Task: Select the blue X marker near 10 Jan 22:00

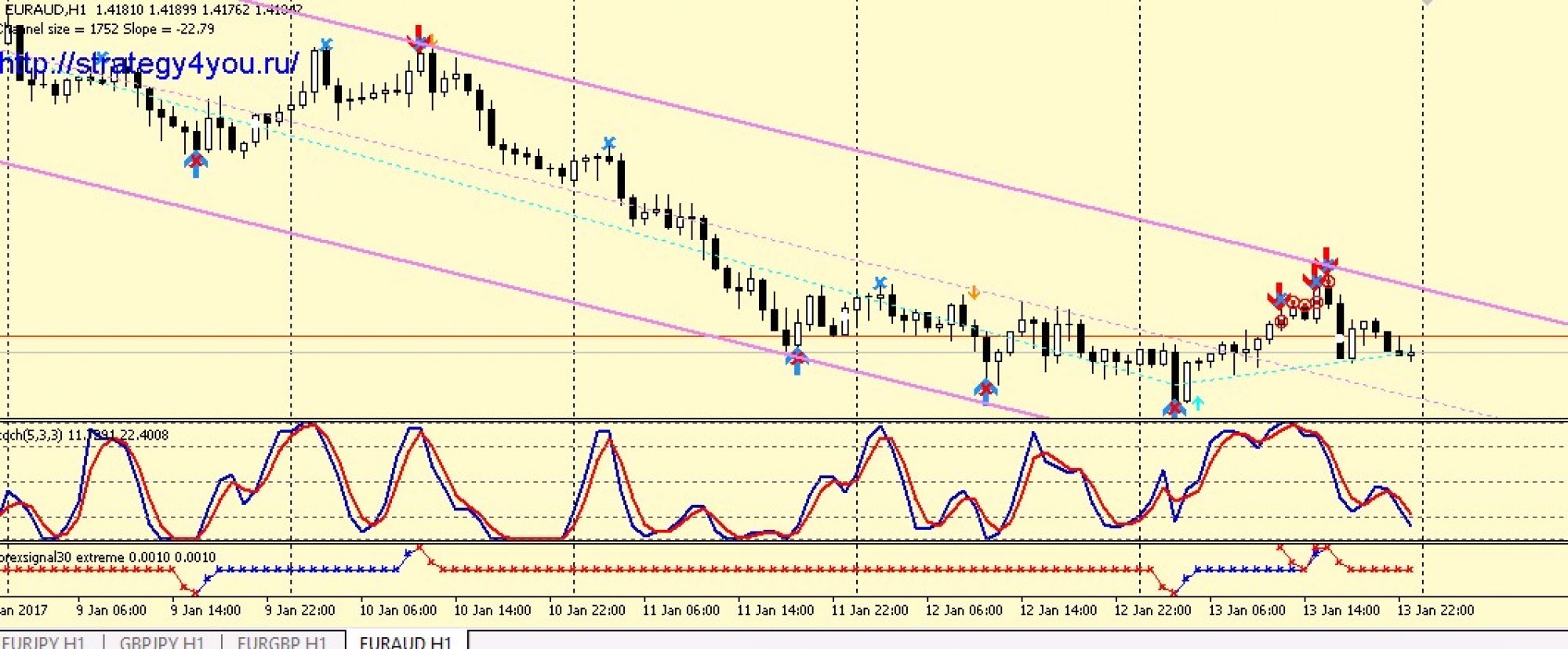Action: [x=608, y=143]
